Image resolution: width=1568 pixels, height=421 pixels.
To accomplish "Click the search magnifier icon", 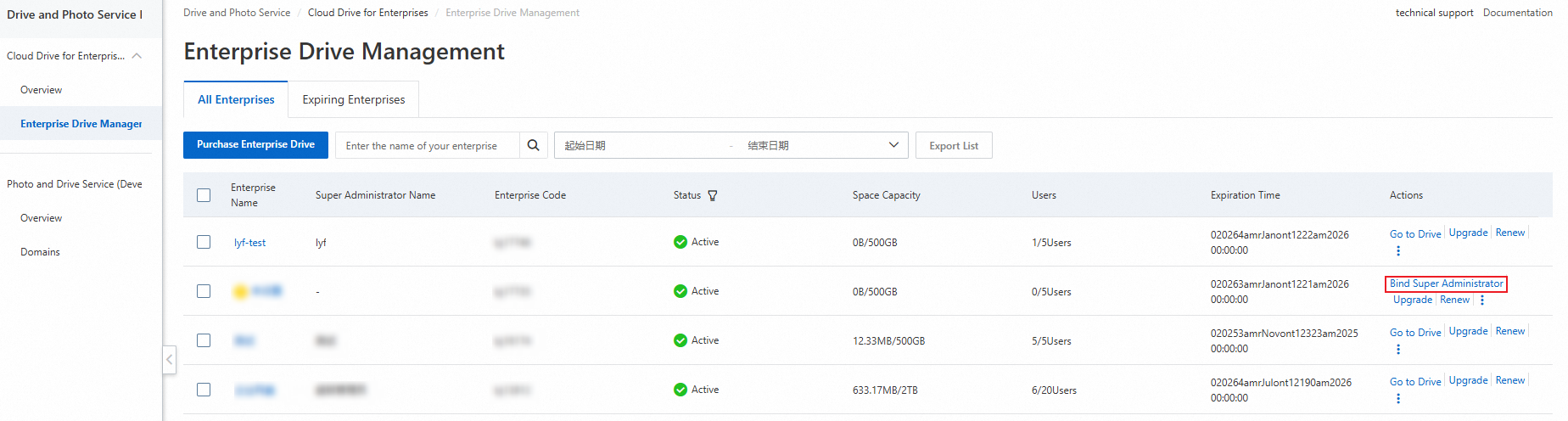I will tap(533, 145).
